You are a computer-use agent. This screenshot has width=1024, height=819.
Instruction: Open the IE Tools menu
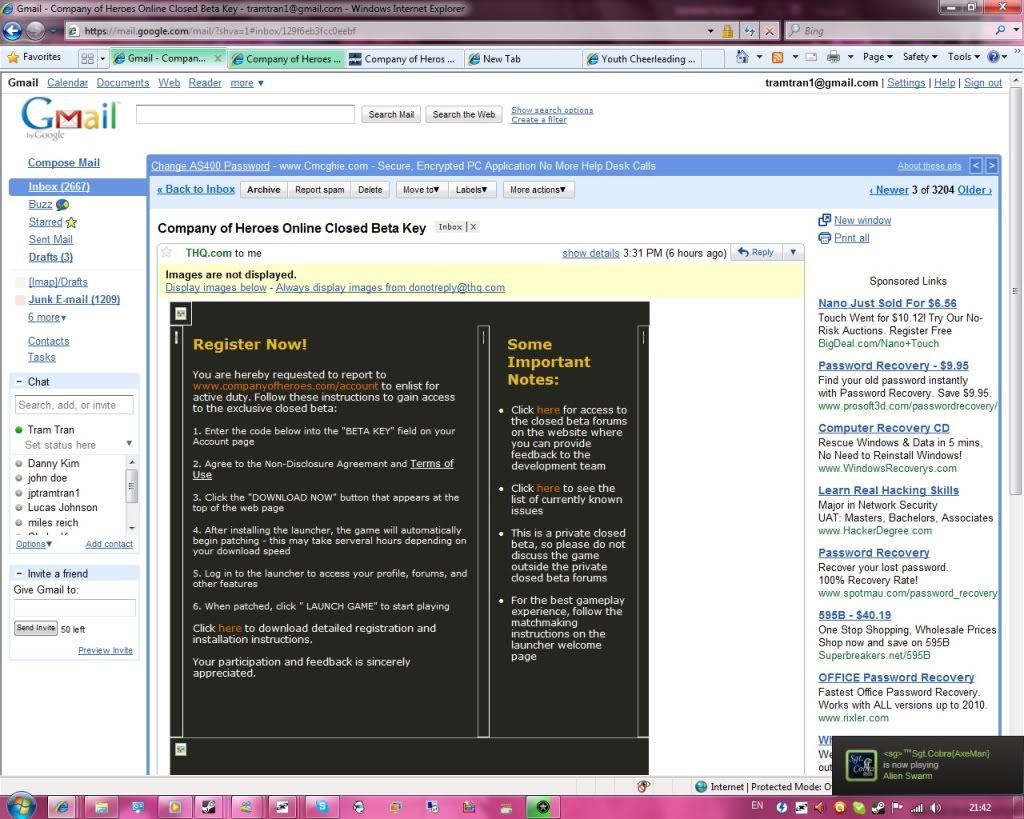click(x=963, y=57)
